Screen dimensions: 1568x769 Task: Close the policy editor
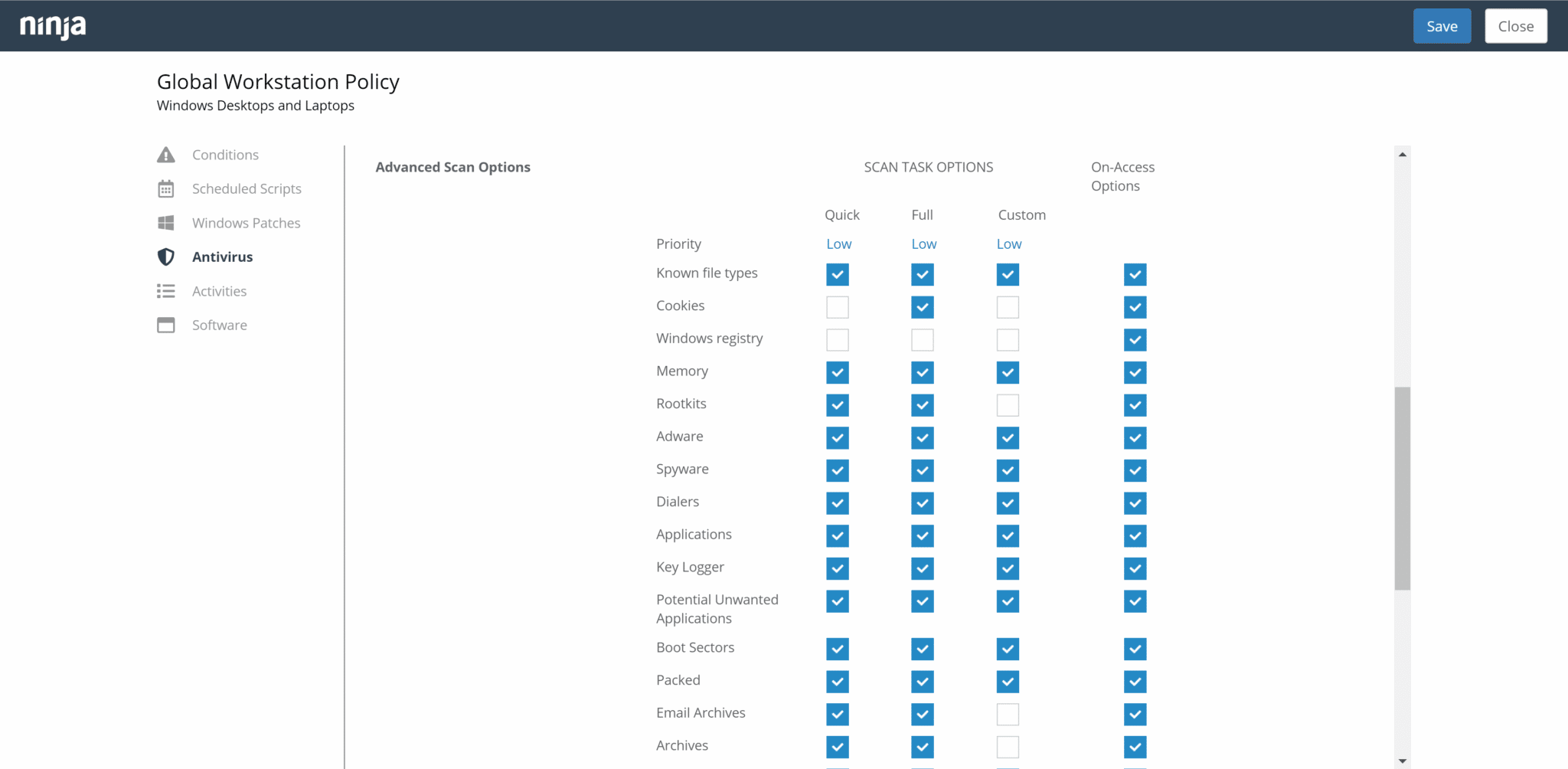tap(1515, 25)
